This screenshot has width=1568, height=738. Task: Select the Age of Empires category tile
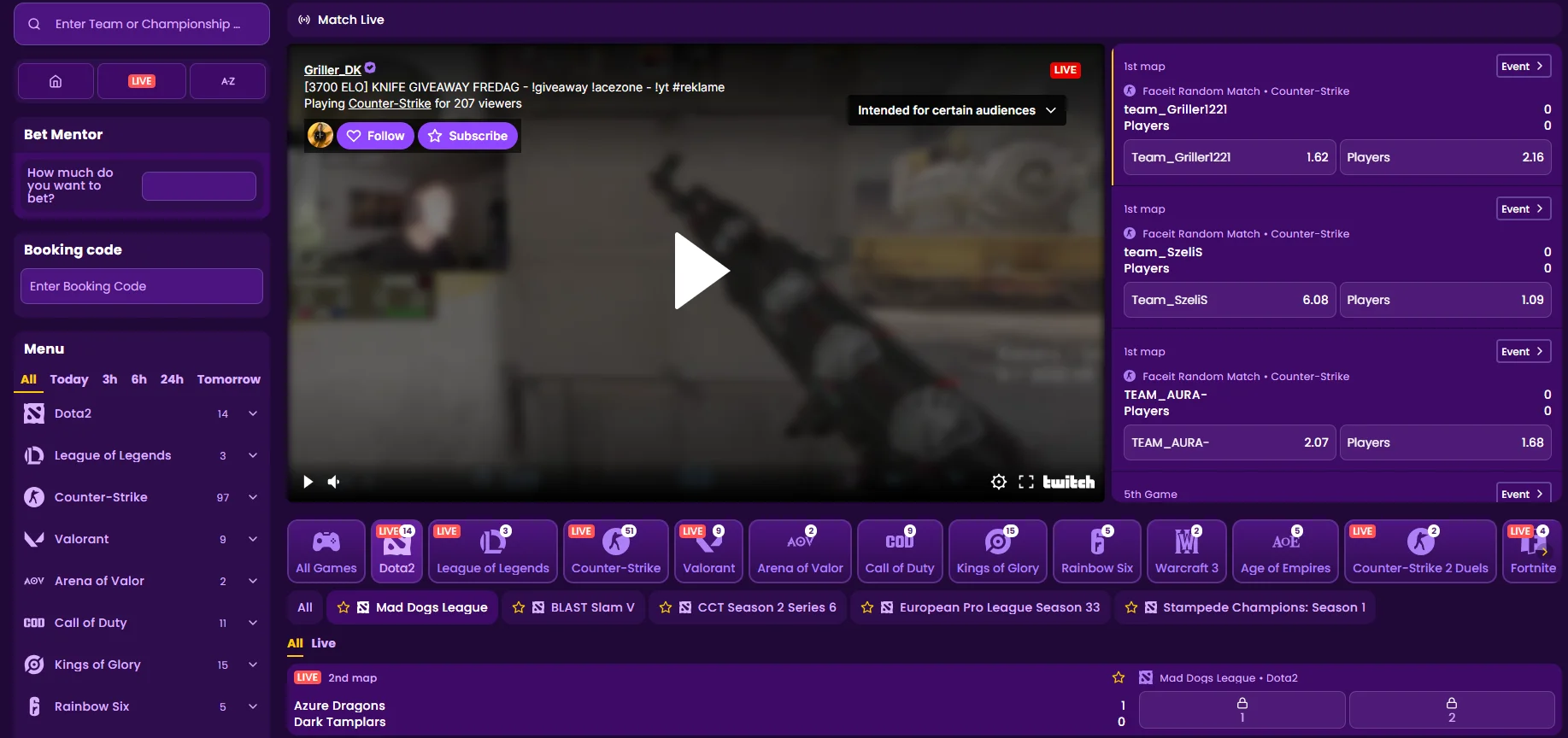1285,552
